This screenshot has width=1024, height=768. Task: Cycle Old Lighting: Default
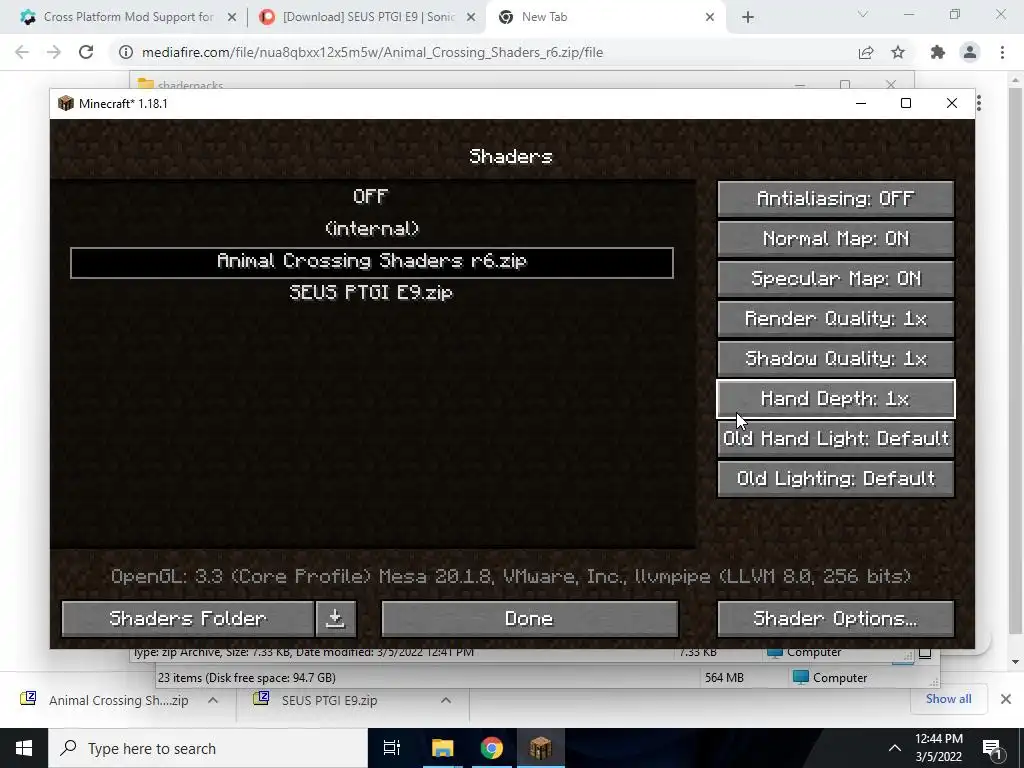point(835,479)
